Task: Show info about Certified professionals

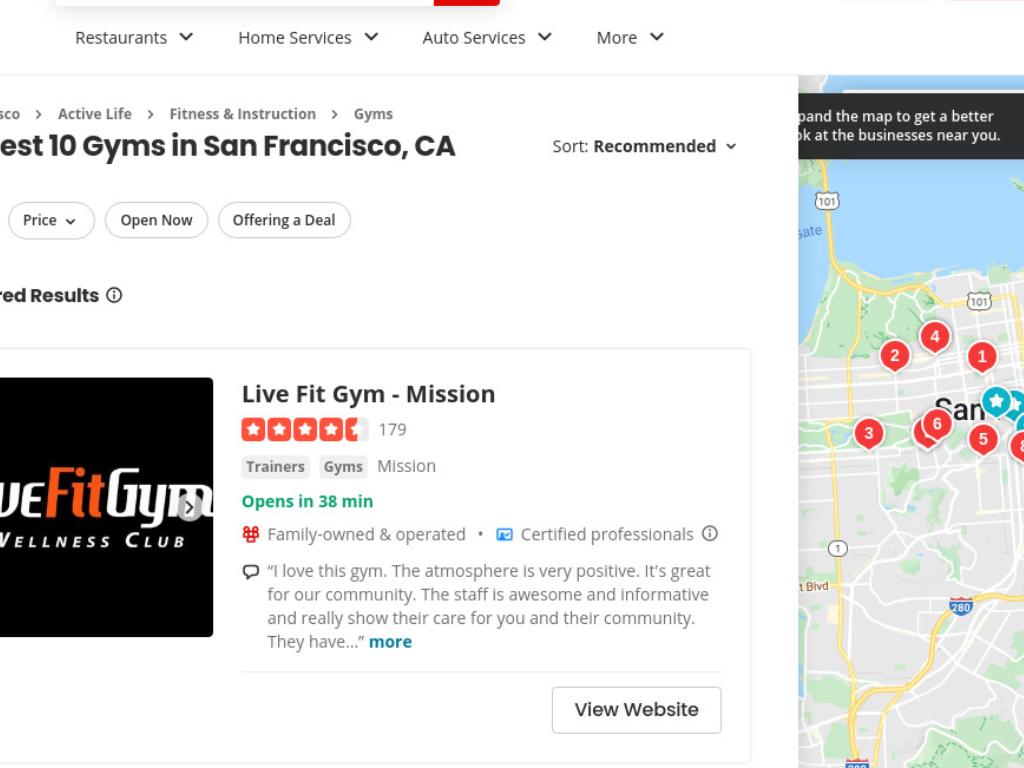Action: click(710, 534)
